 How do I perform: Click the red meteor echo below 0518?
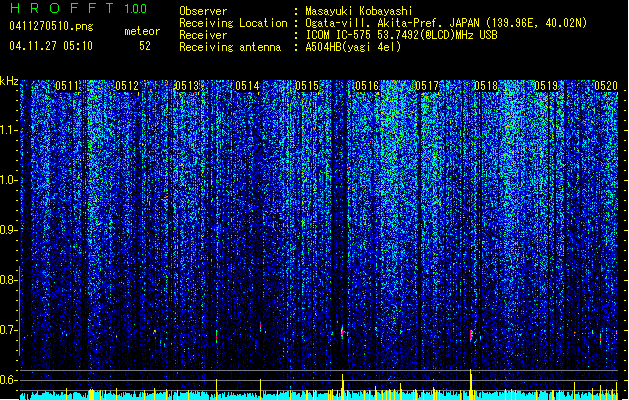471,335
